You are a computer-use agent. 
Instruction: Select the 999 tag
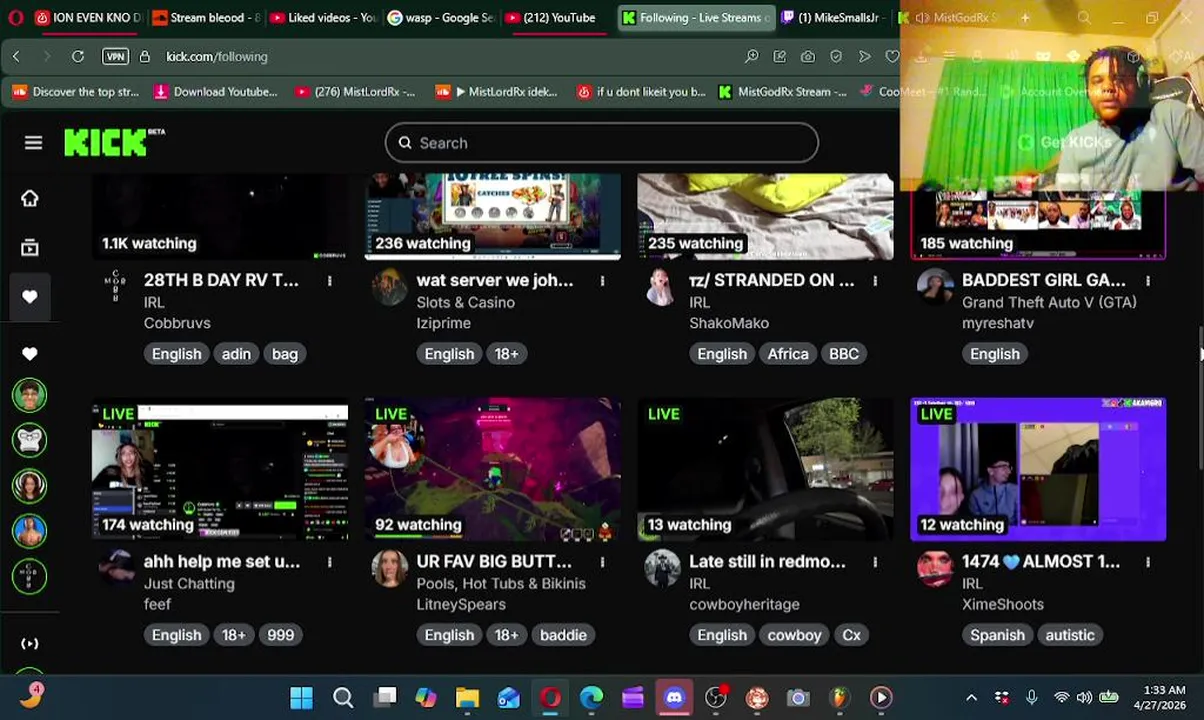click(x=280, y=635)
